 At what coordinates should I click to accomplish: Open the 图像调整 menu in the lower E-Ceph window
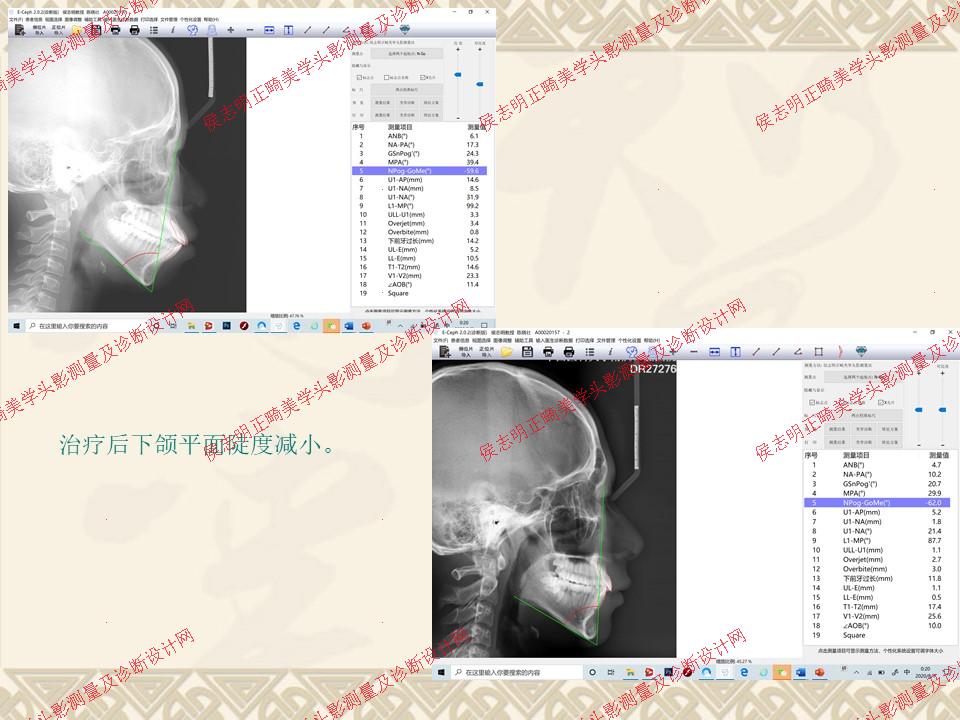click(502, 340)
